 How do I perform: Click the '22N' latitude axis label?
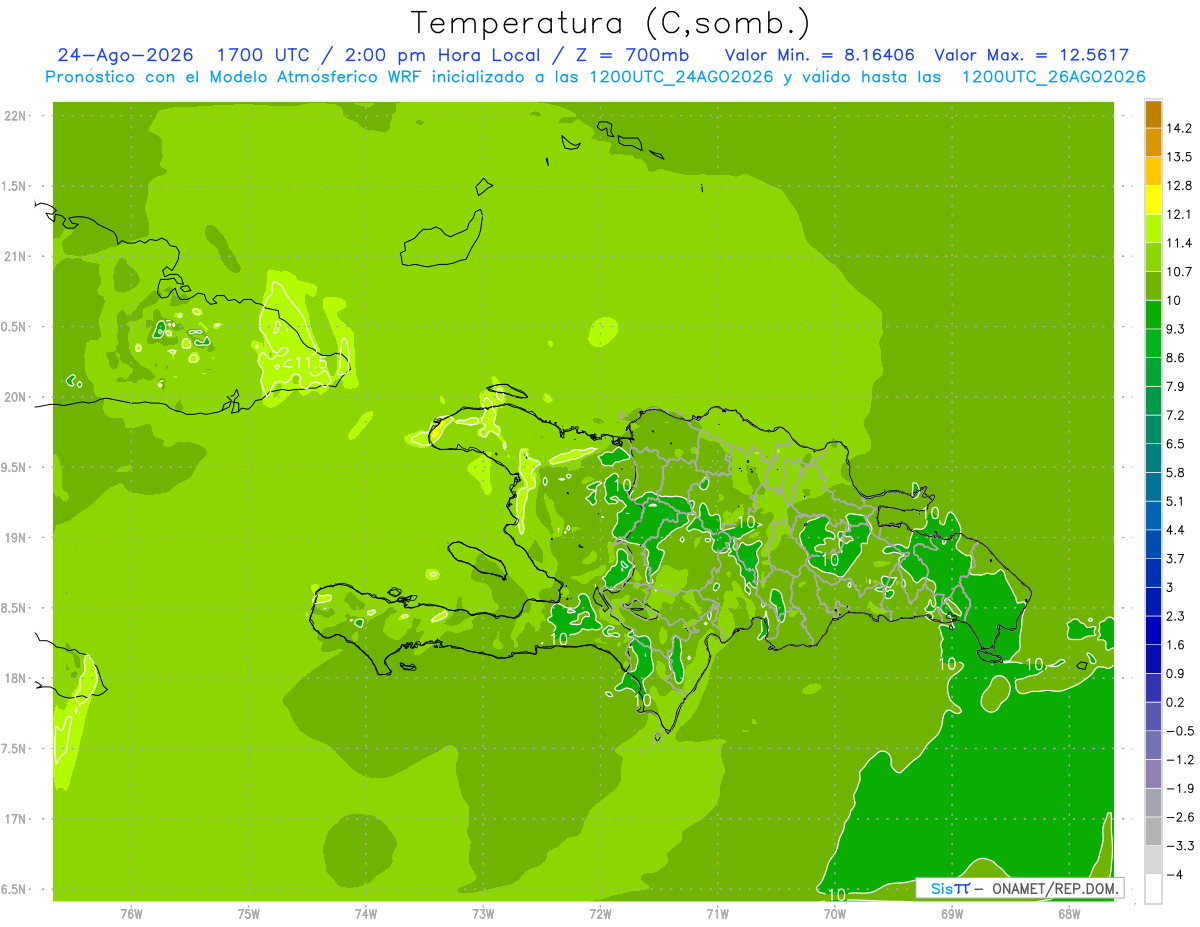coord(16,116)
